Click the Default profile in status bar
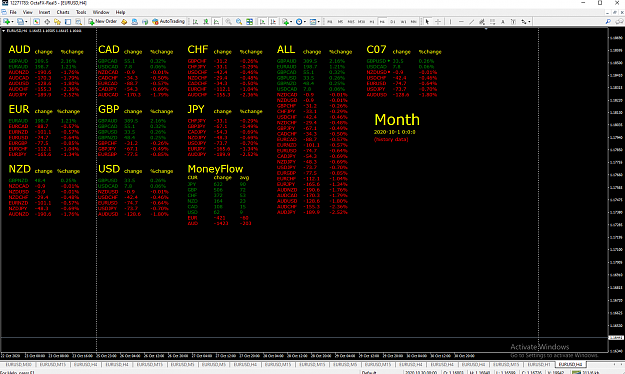The image size is (625, 374). pyautogui.click(x=369, y=372)
